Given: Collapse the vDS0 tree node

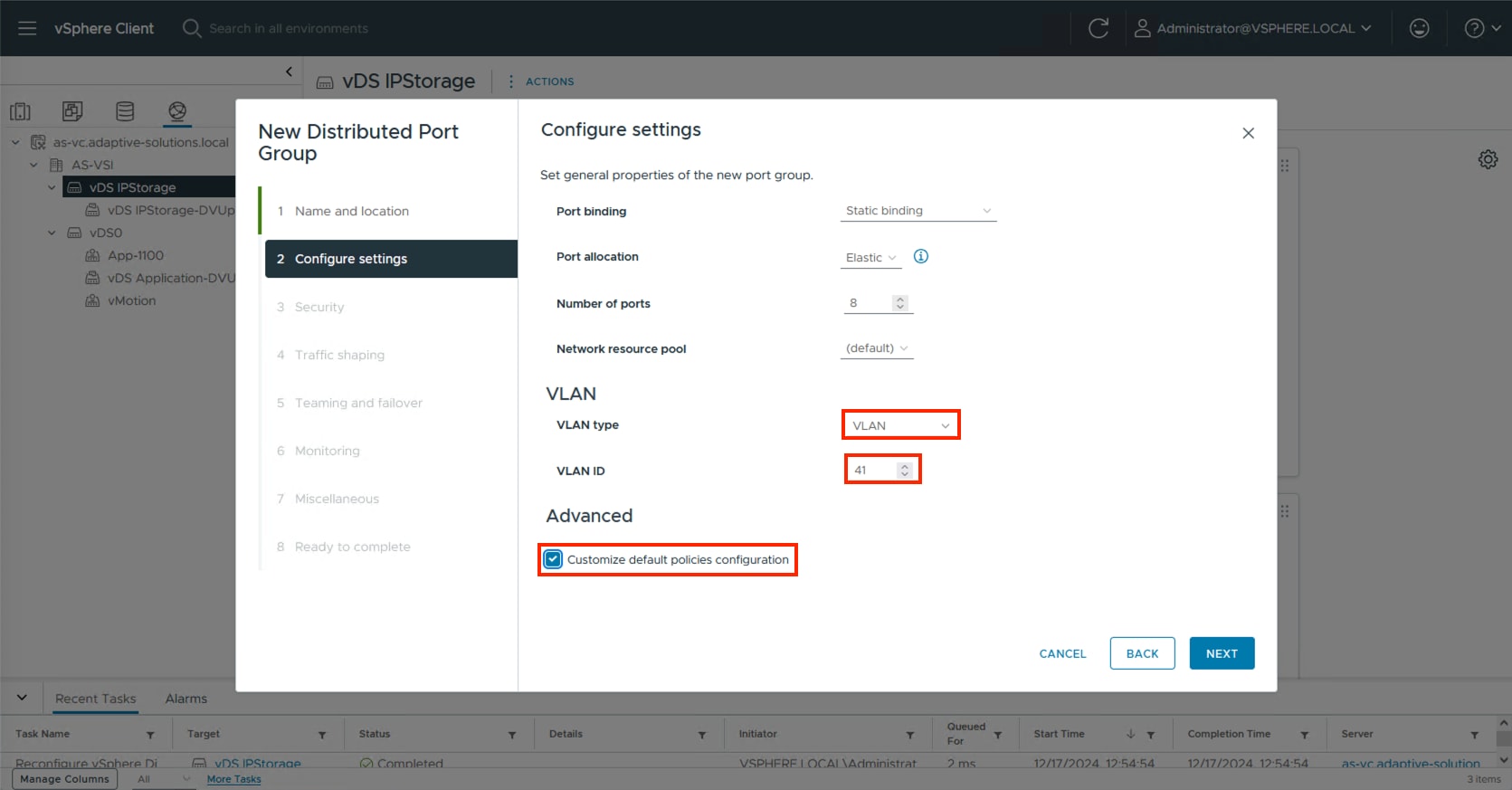Looking at the screenshot, I should point(52,233).
